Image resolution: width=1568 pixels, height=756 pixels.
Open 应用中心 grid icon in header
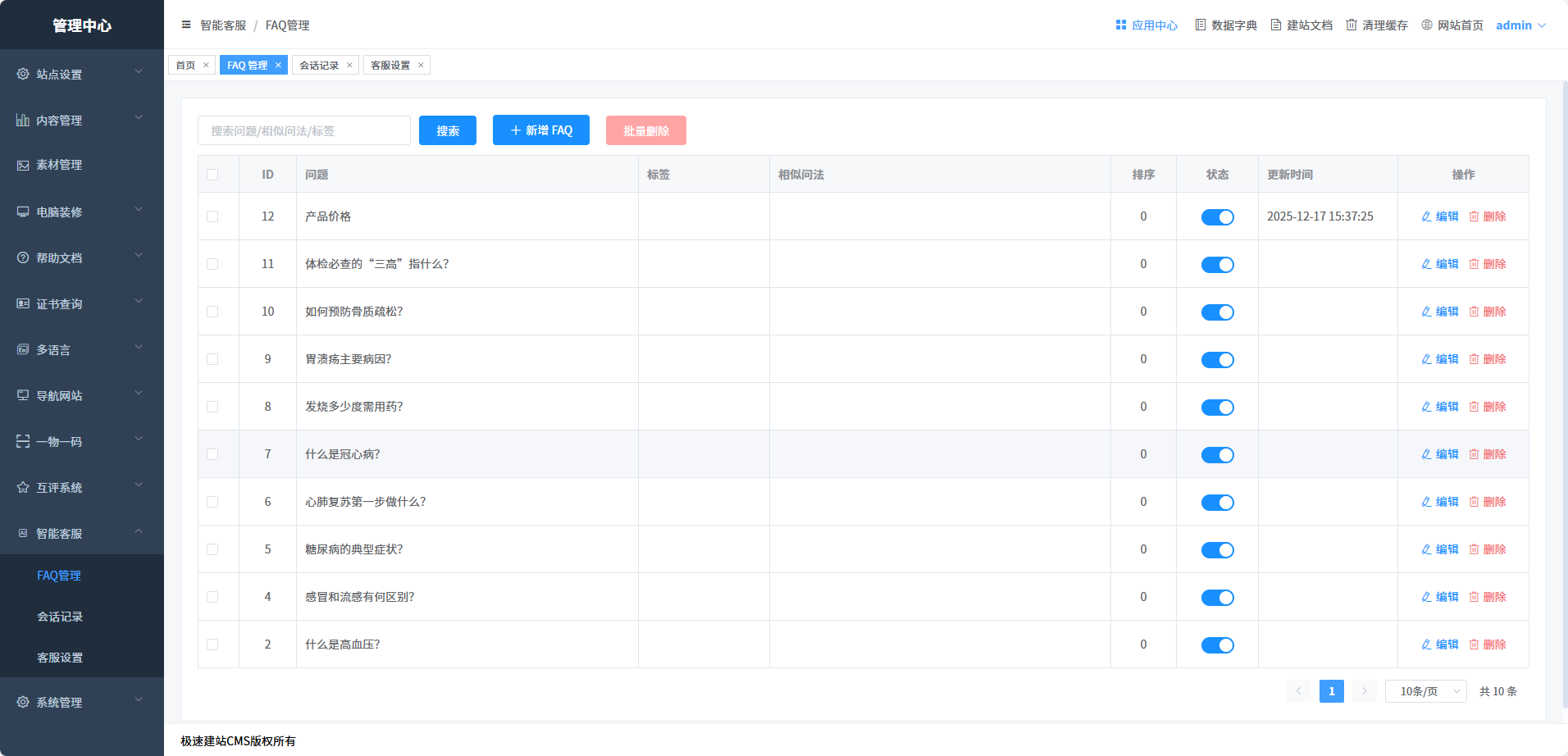click(x=1120, y=25)
